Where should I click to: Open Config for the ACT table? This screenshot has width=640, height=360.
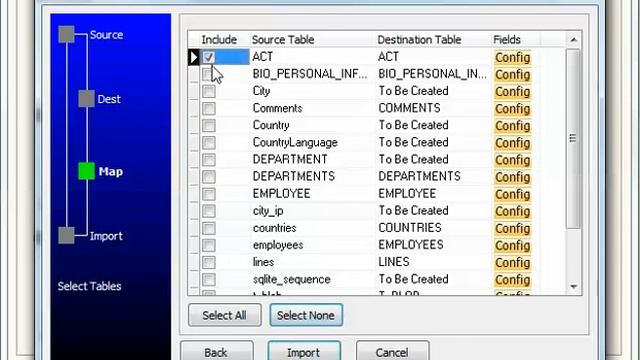pos(513,58)
